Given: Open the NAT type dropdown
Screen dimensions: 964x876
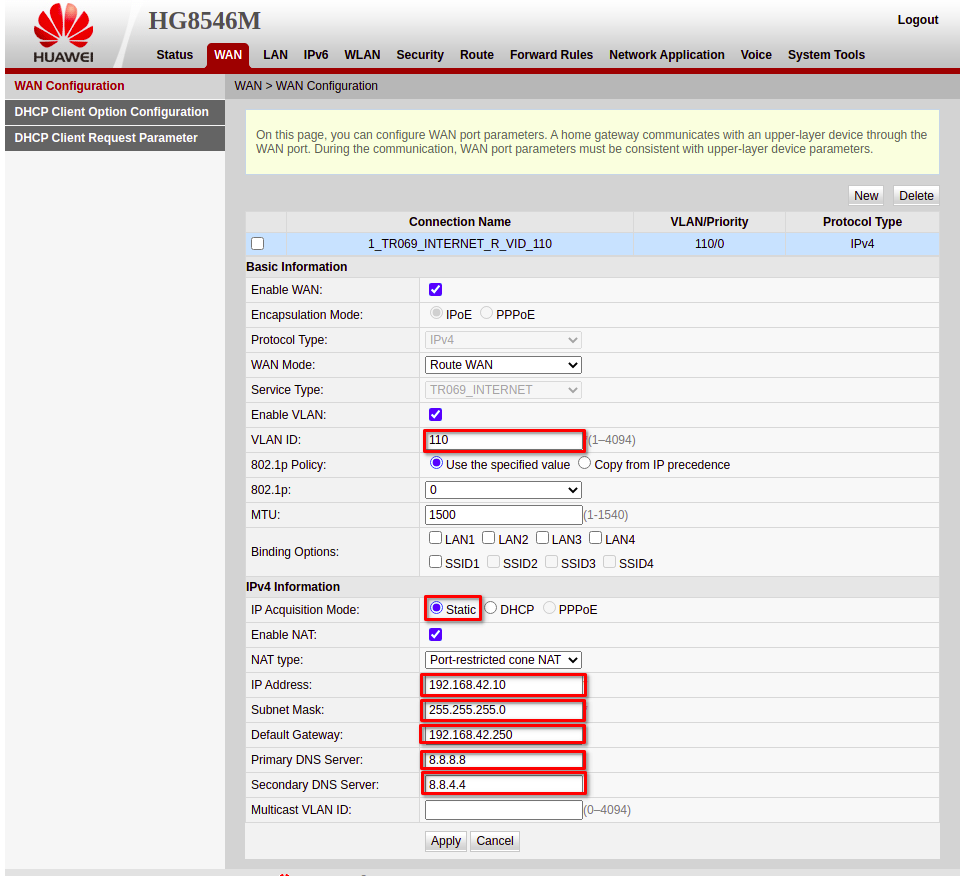Looking at the screenshot, I should pyautogui.click(x=503, y=660).
